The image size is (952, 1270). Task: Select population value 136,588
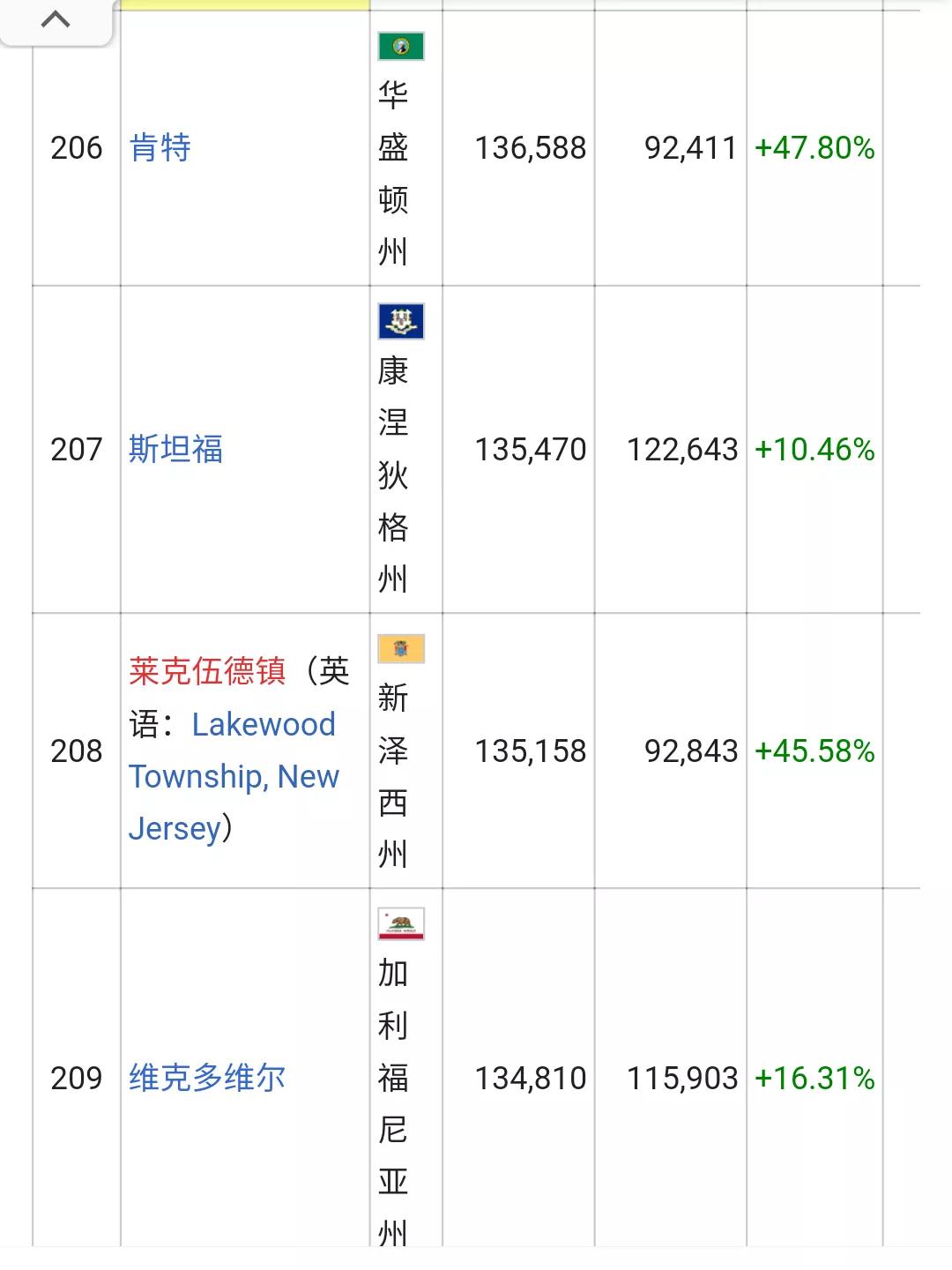[x=531, y=147]
